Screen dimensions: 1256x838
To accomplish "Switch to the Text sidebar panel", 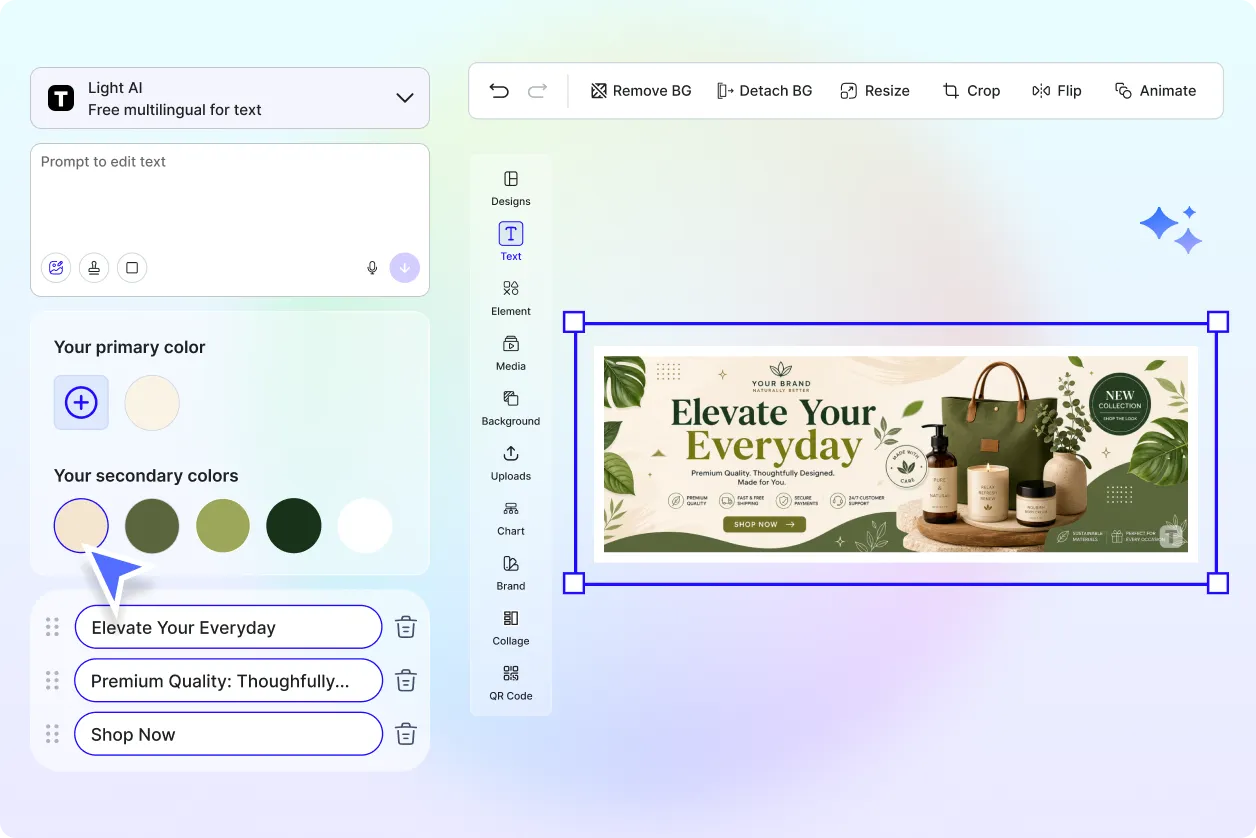I will [511, 242].
